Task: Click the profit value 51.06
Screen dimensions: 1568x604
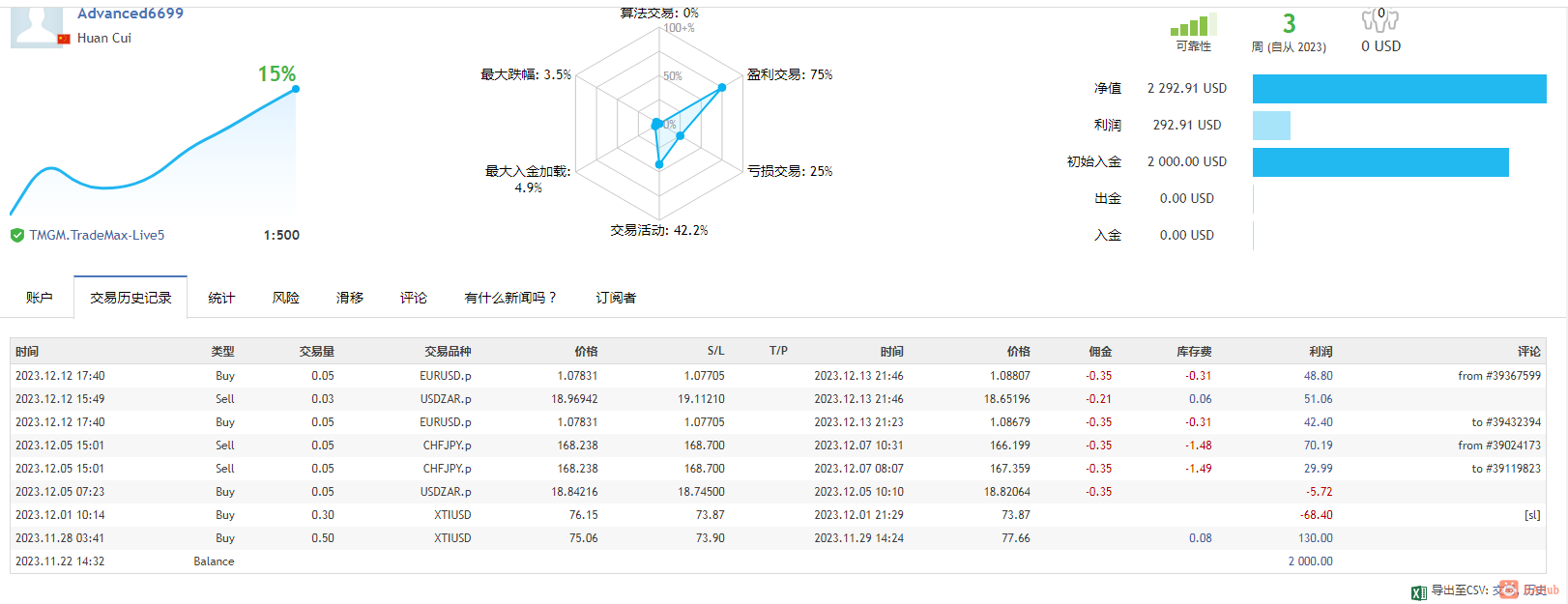Action: [1319, 399]
